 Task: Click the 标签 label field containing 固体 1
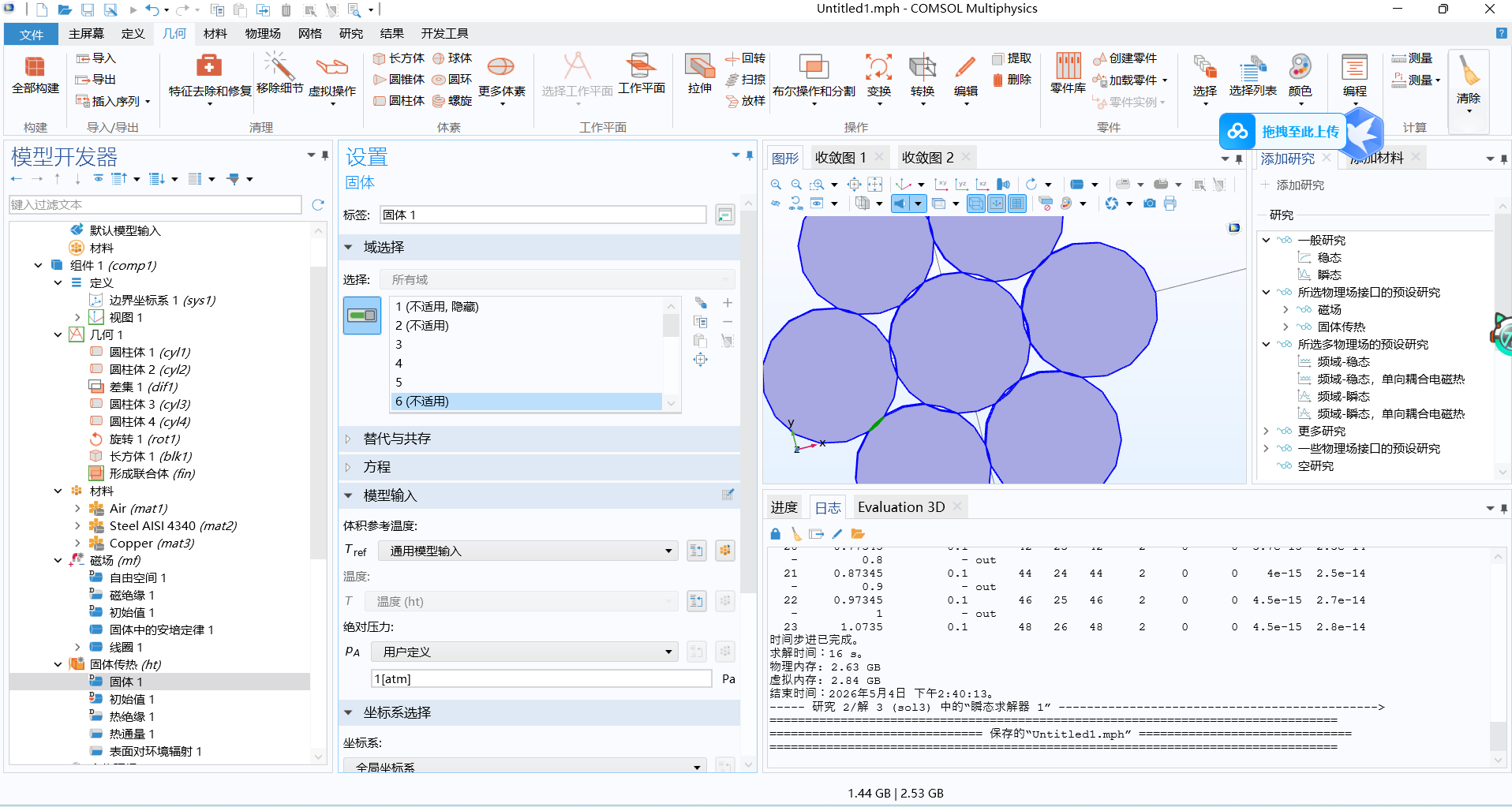point(542,215)
